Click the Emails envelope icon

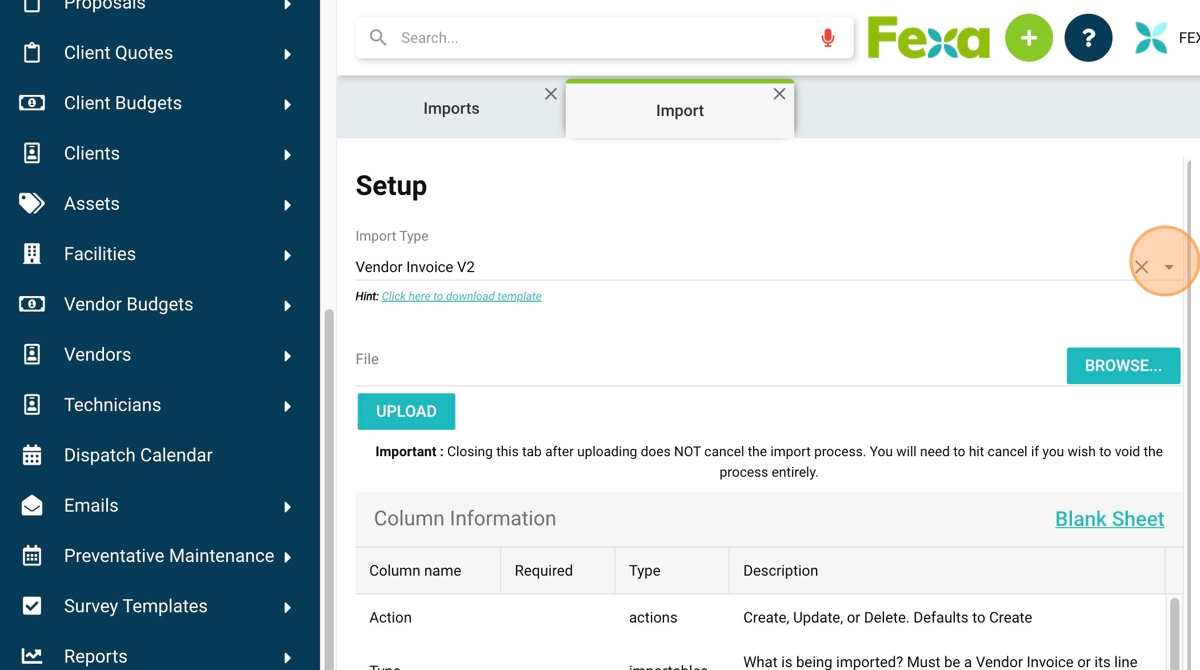(x=32, y=506)
